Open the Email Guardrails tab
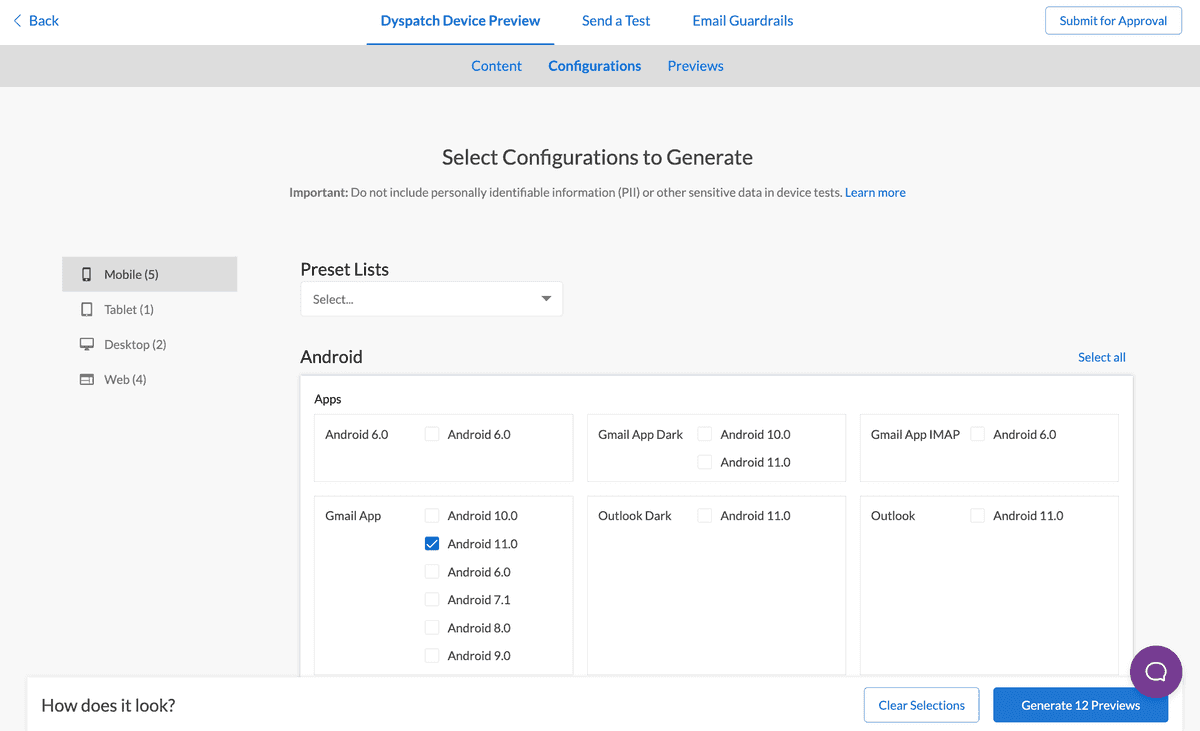Viewport: 1200px width, 731px height. point(743,21)
